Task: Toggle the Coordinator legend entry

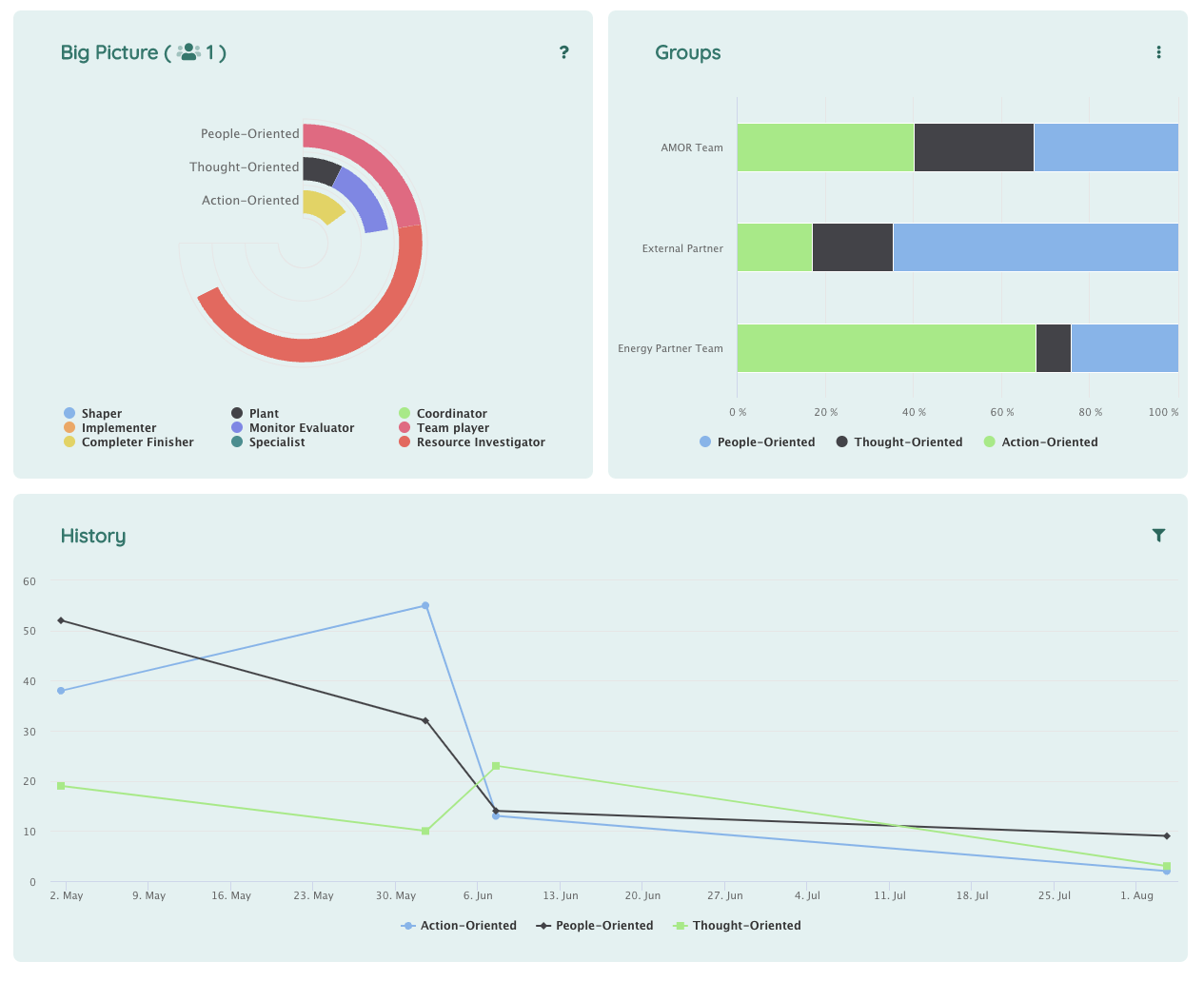Action: click(x=443, y=414)
